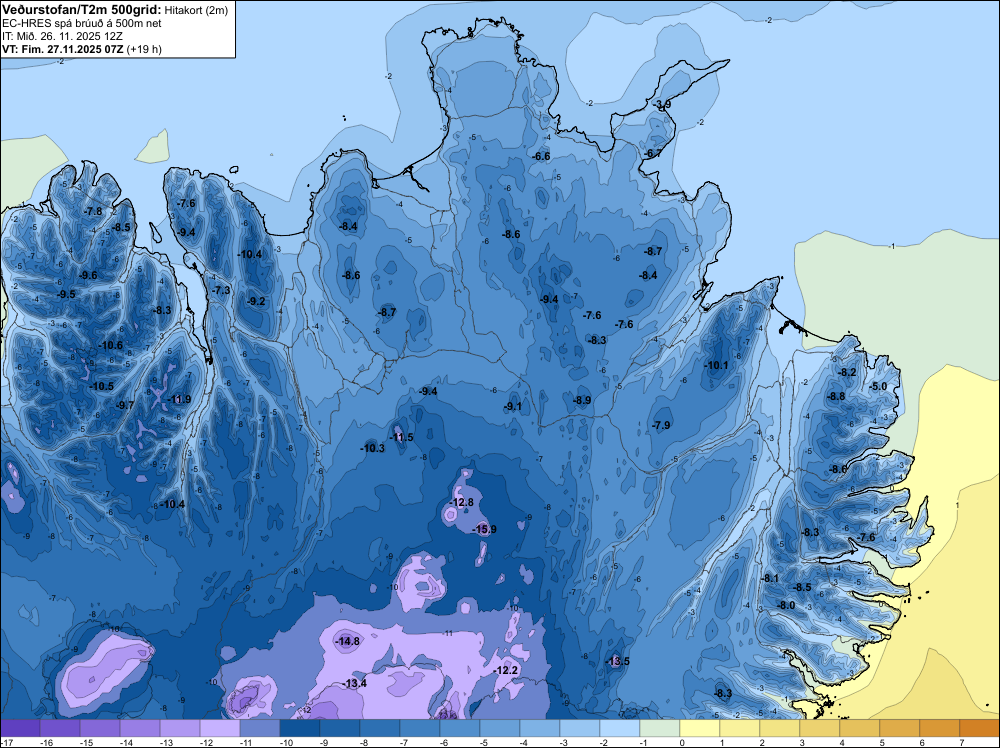Click the -8.8 temperature value
This screenshot has height=748, width=1000.
coord(836,397)
